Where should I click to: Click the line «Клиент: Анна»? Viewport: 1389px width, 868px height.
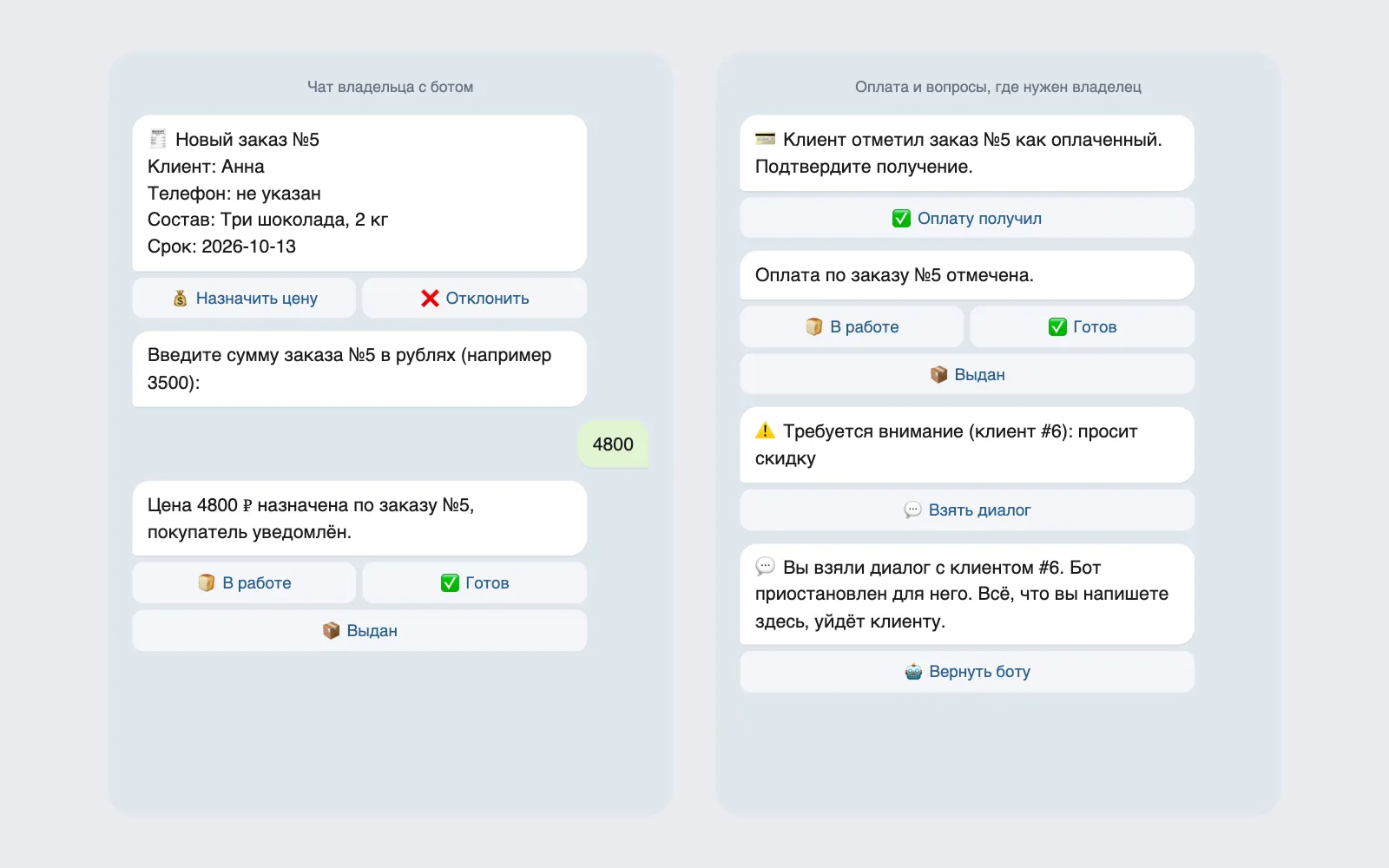coord(206,167)
